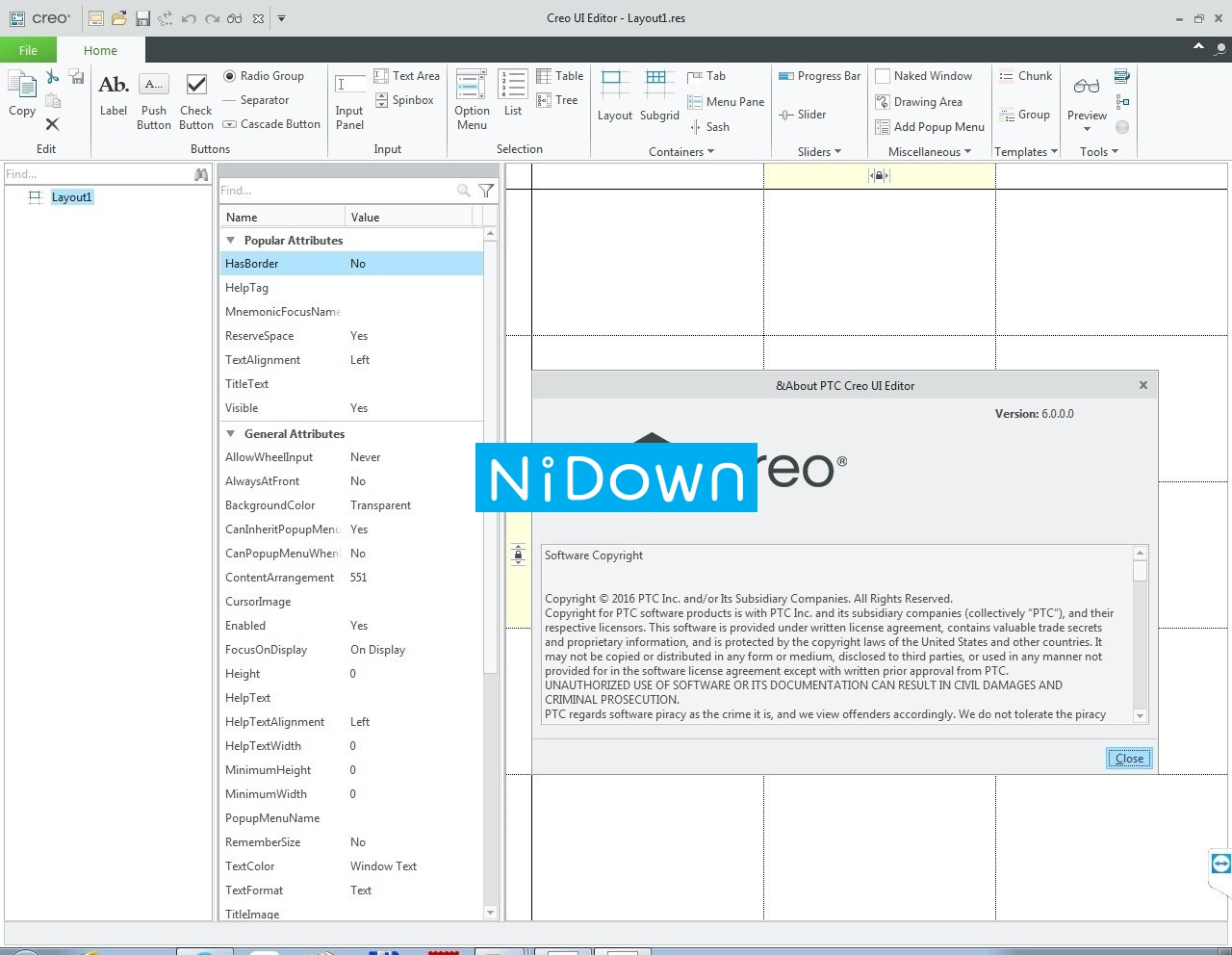
Task: Open the Preview dropdown arrow
Action: click(1087, 129)
